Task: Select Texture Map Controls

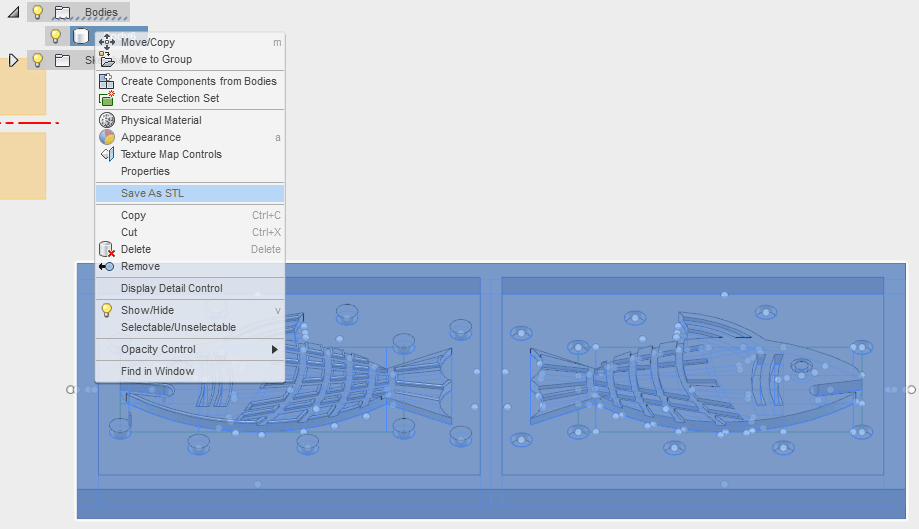Action: click(190, 154)
